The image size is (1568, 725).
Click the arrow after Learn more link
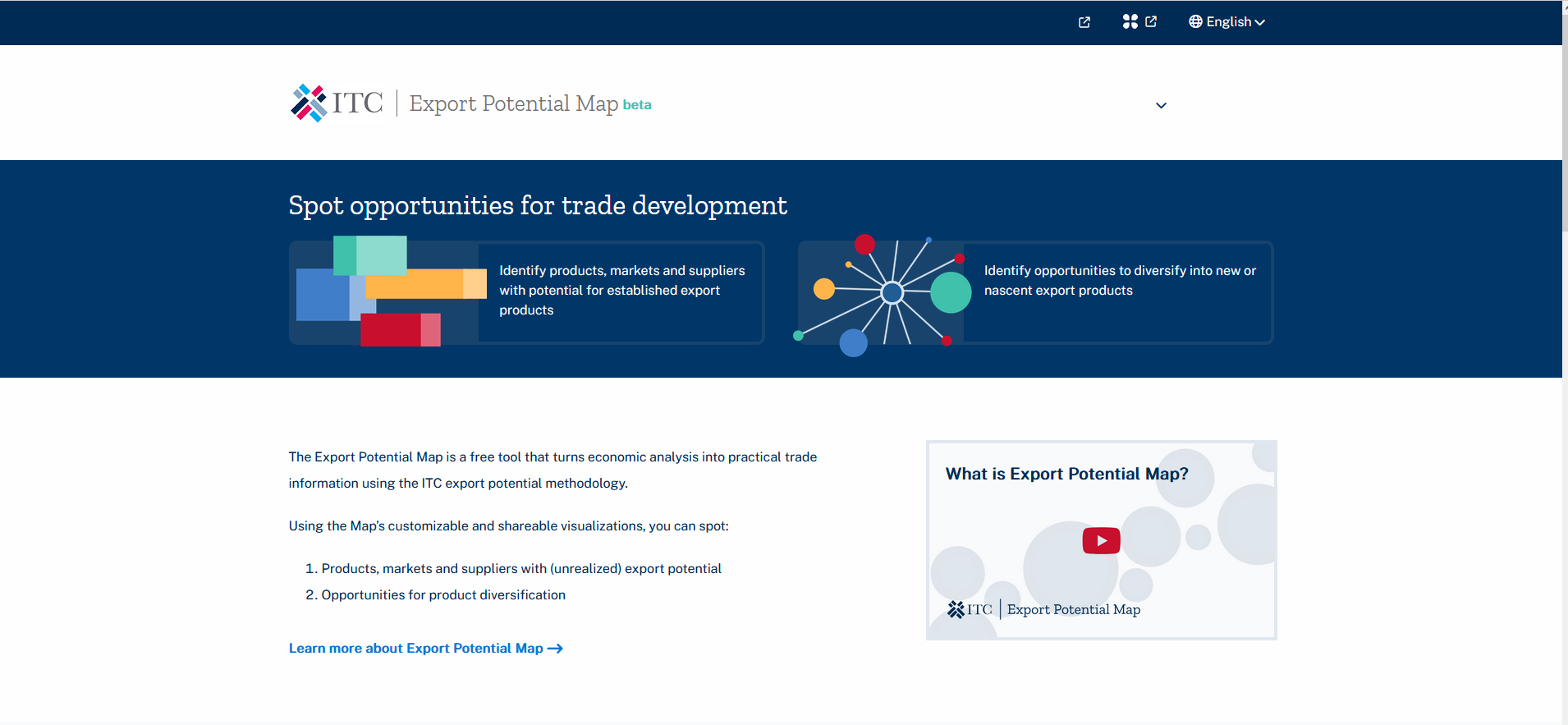(555, 649)
